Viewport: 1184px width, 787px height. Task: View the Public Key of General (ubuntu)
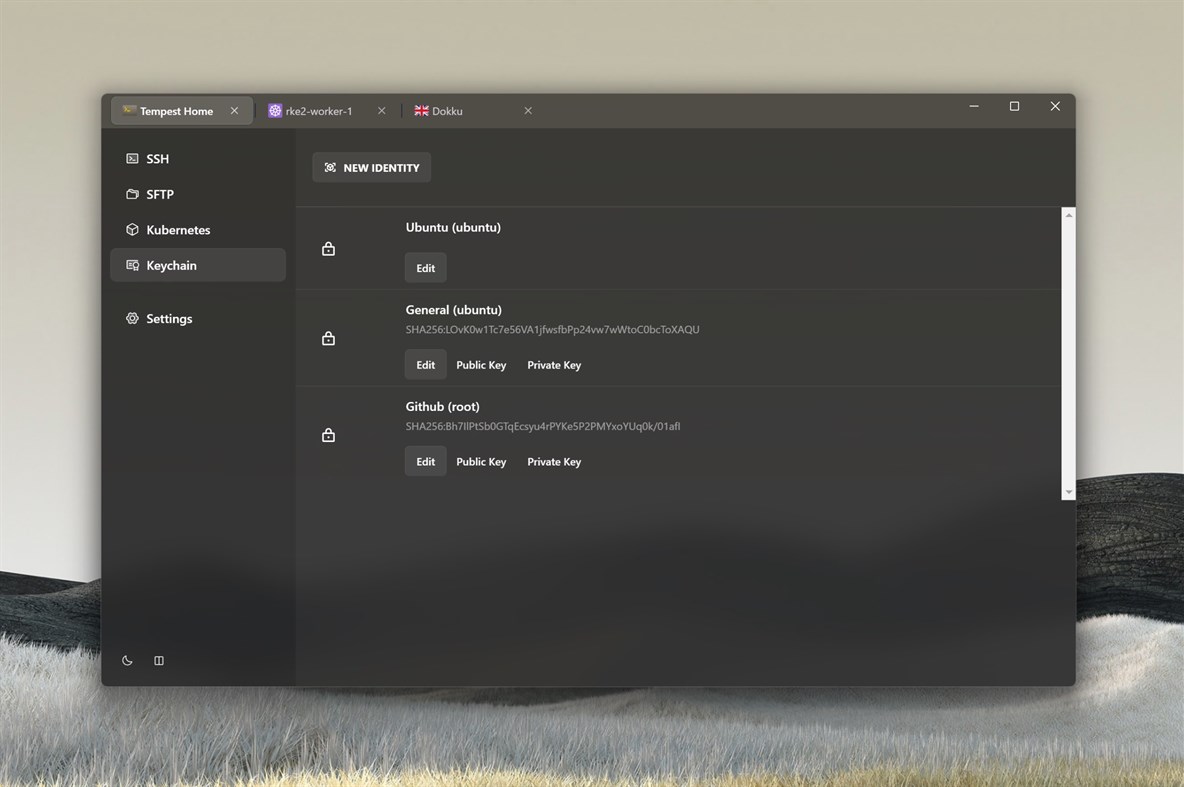pyautogui.click(x=481, y=364)
